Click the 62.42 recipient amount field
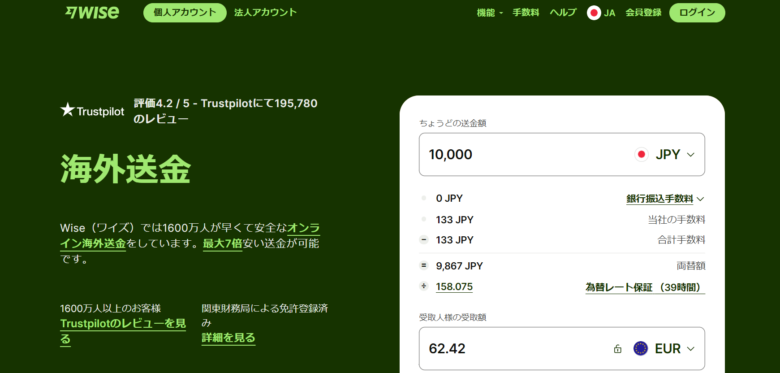Screen dimensions: 780x373 [x=562, y=349]
